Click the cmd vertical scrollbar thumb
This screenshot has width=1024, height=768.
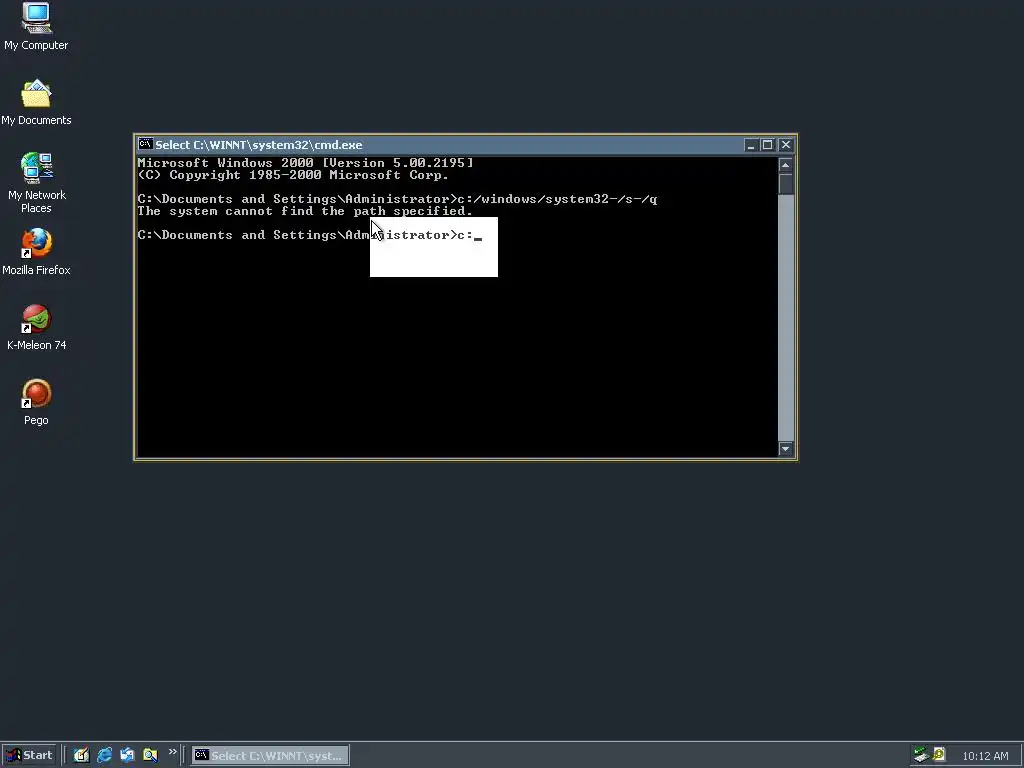786,184
